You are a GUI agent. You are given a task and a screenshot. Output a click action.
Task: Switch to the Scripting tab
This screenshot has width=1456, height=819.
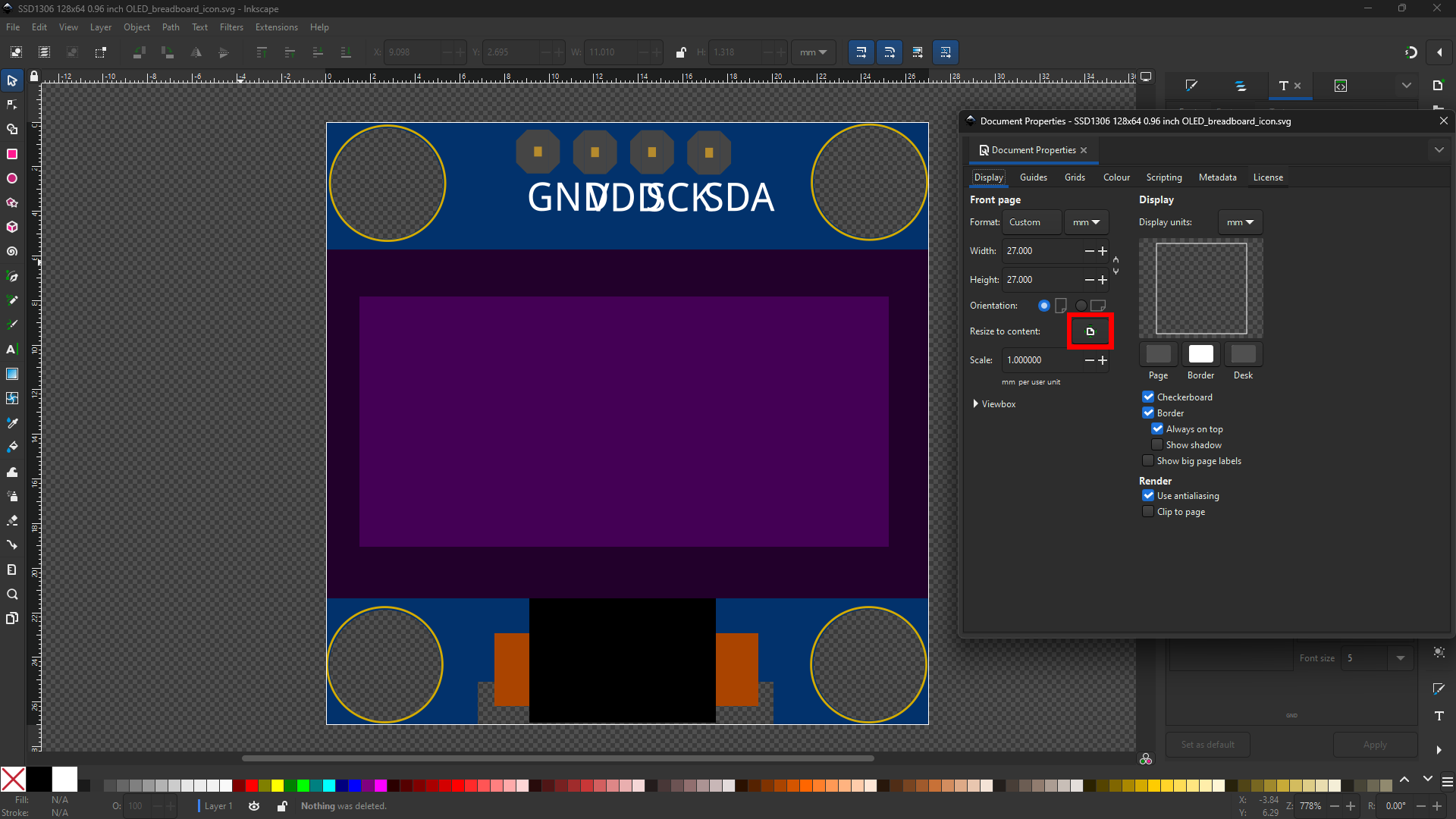1164,177
